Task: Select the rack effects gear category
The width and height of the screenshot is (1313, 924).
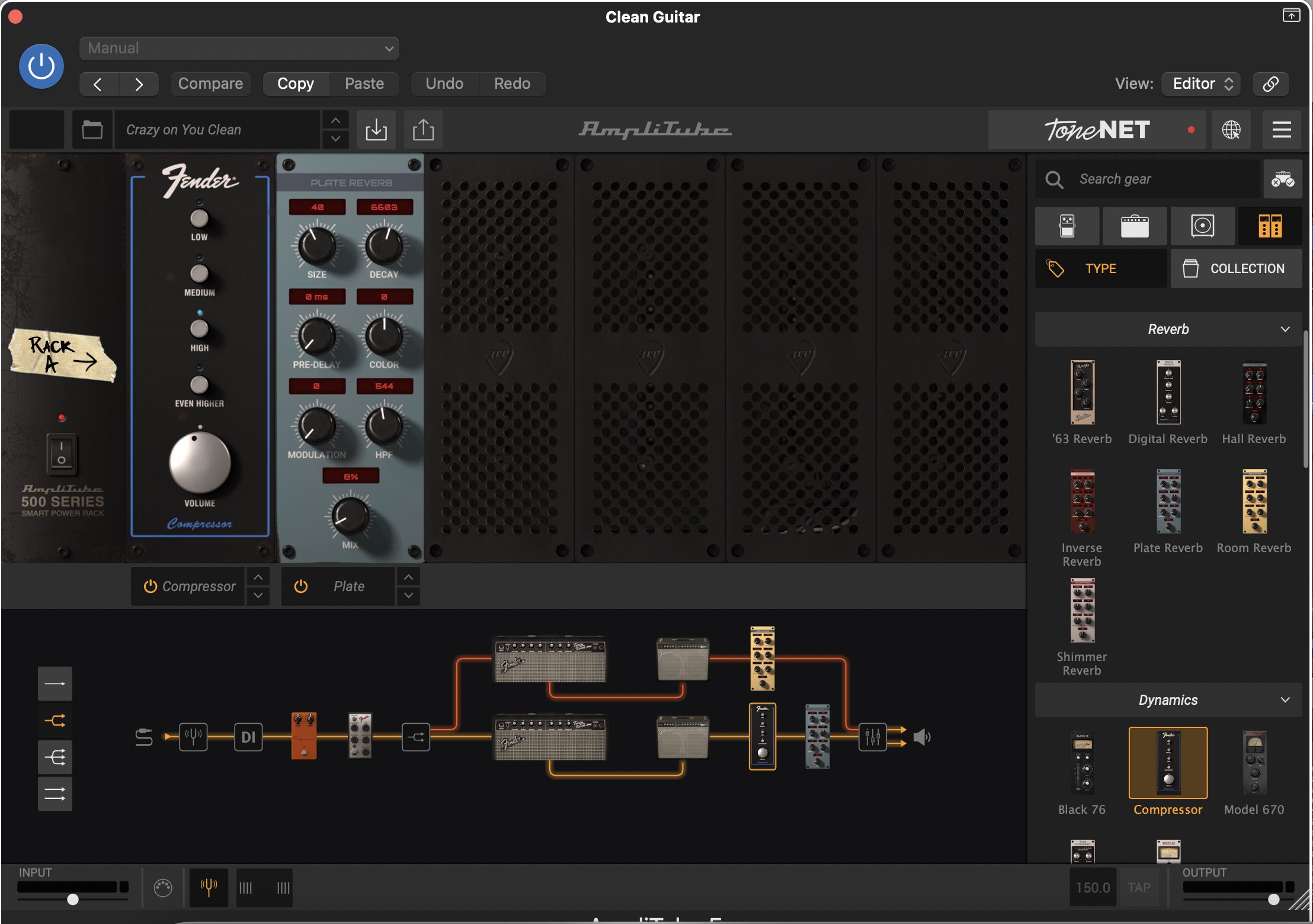Action: point(1270,226)
